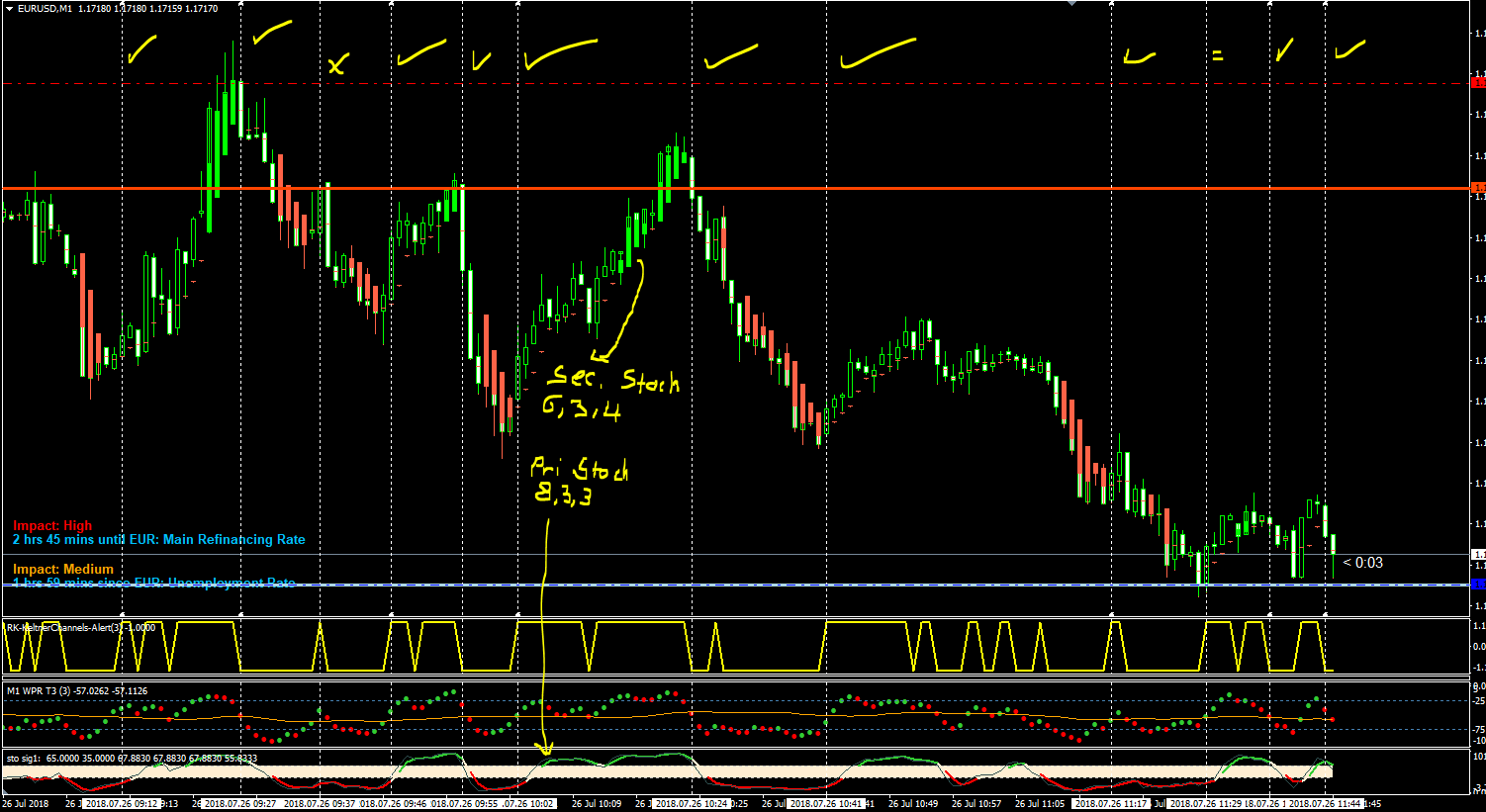Click the 2018.07.26 10:24 time marker
Image resolution: width=1486 pixels, height=812 pixels.
pos(692,804)
